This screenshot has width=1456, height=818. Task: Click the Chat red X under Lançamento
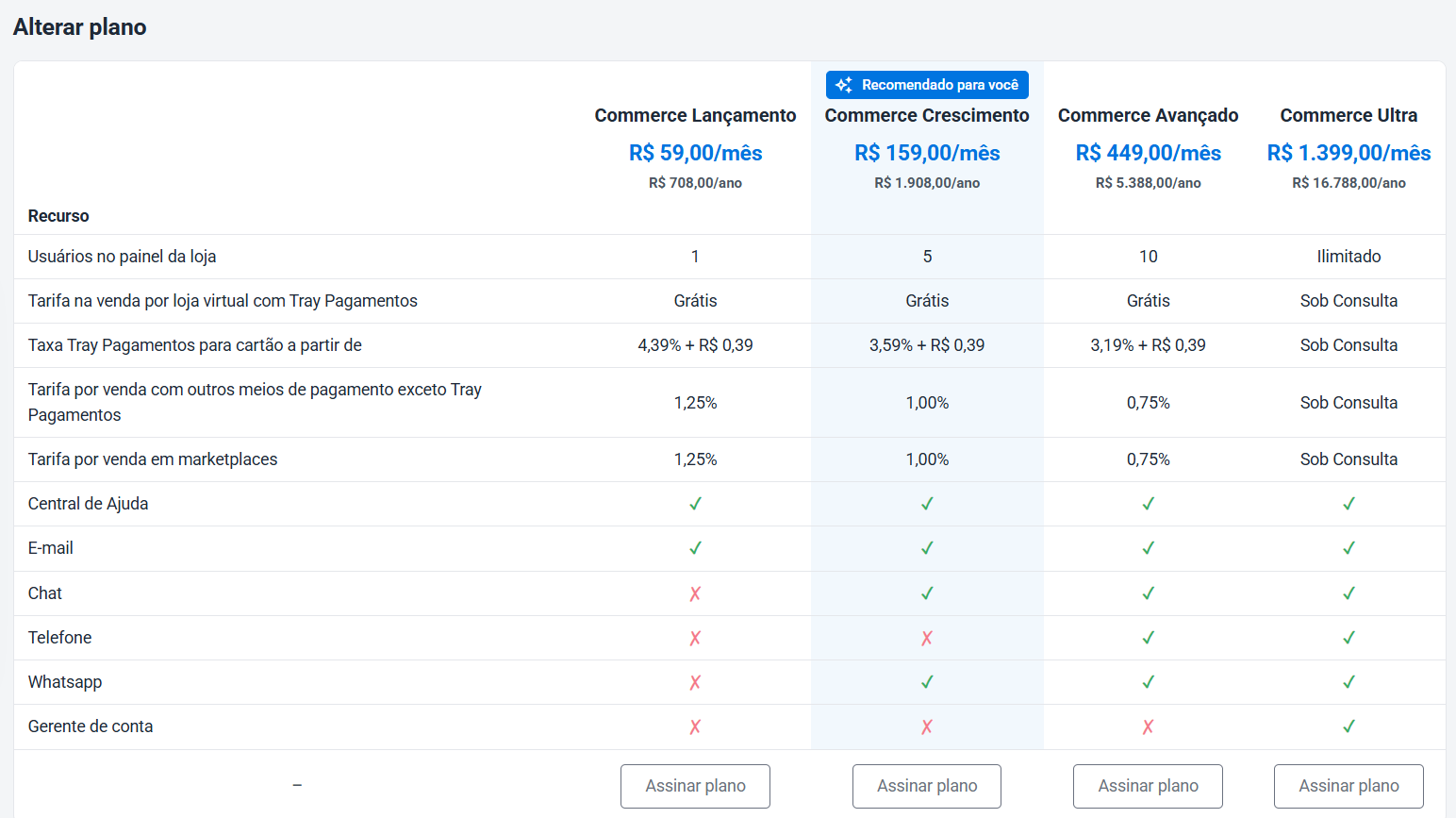pyautogui.click(x=695, y=593)
